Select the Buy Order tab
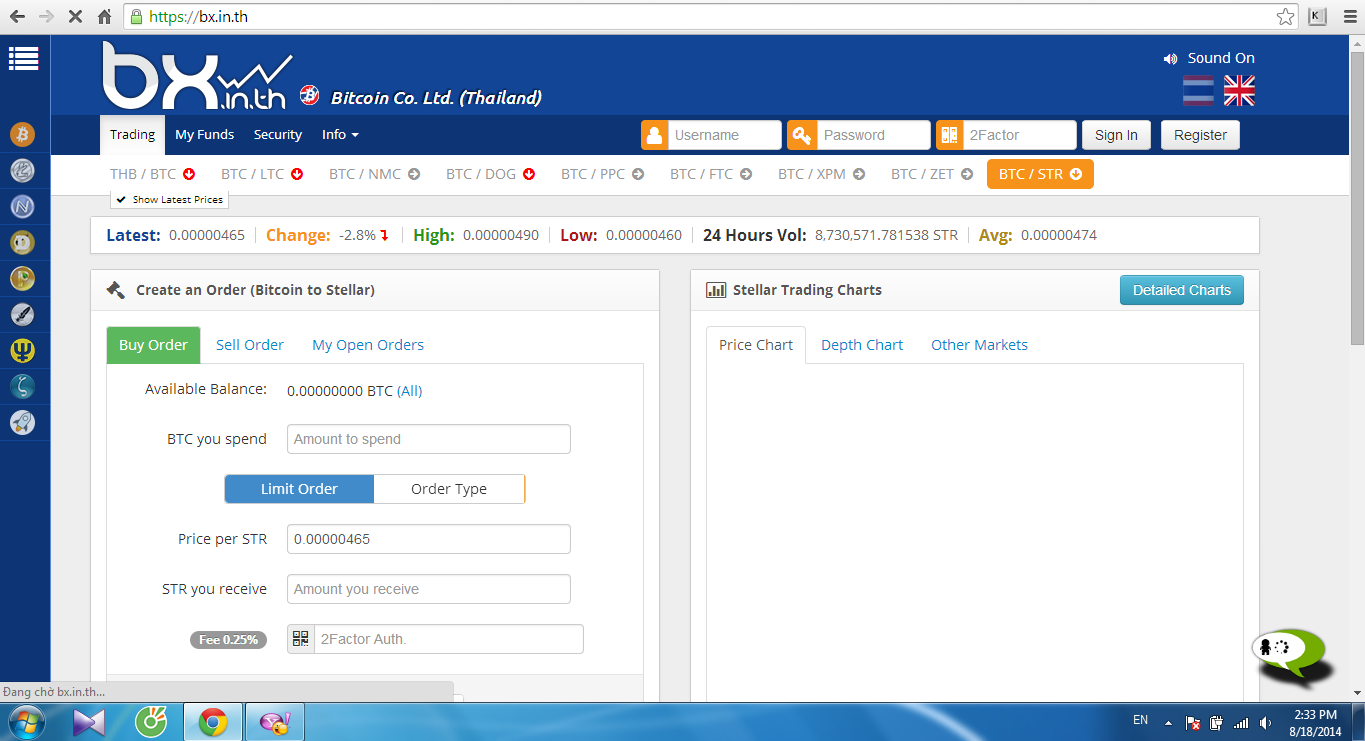Image resolution: width=1365 pixels, height=741 pixels. [153, 345]
